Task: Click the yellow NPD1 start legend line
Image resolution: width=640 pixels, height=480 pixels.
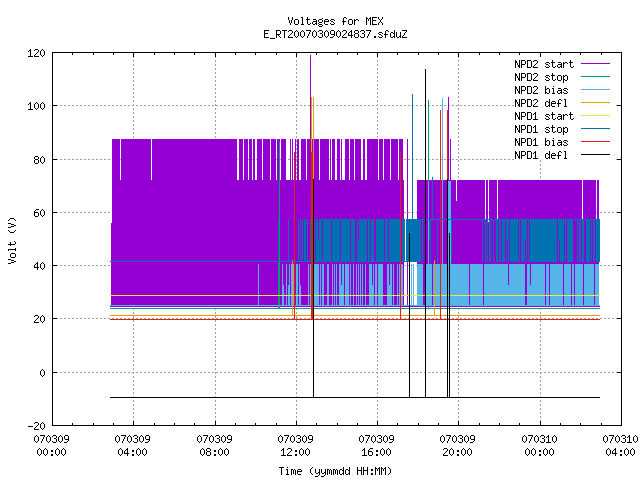Action: click(595, 116)
